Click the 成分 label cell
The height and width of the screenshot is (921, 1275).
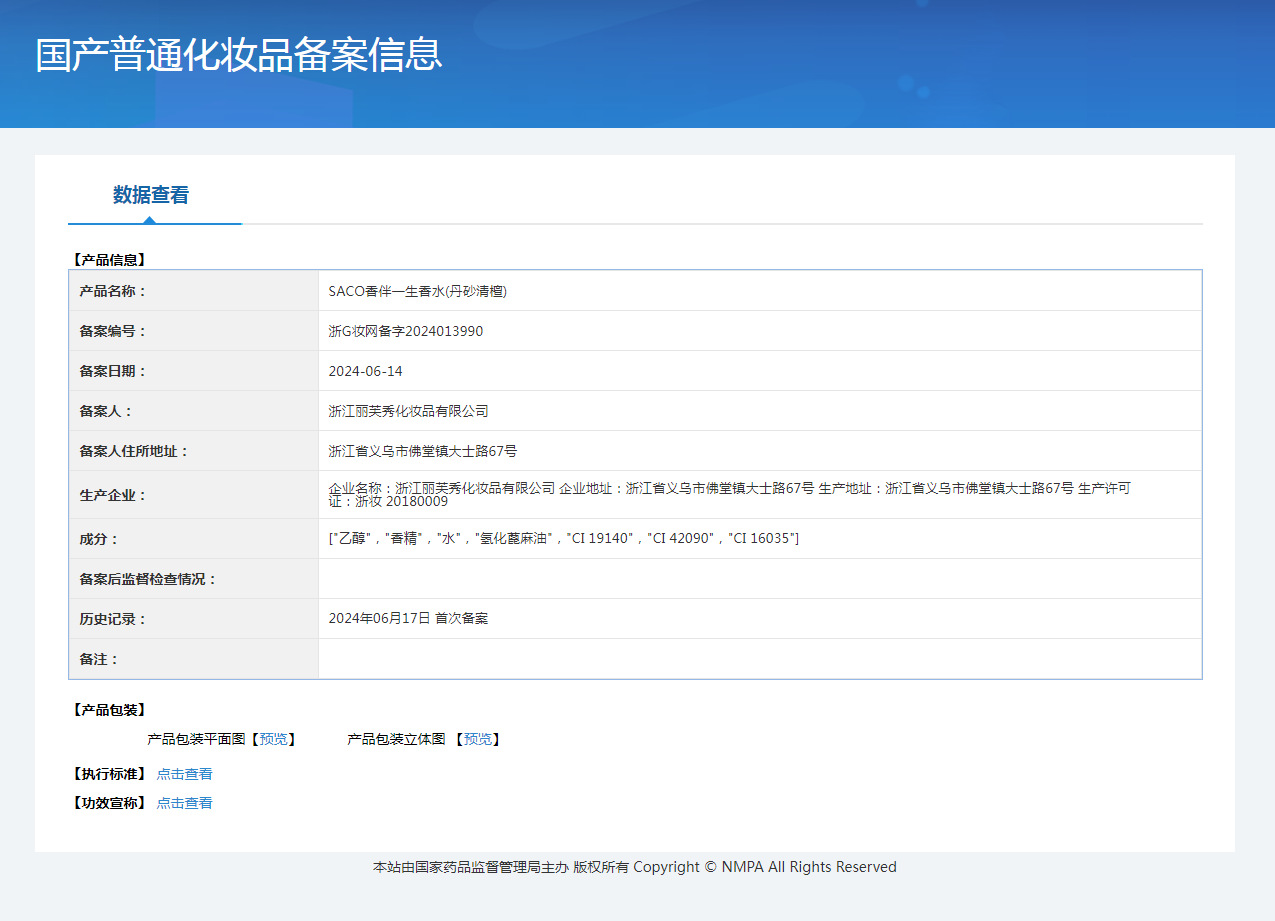point(194,539)
